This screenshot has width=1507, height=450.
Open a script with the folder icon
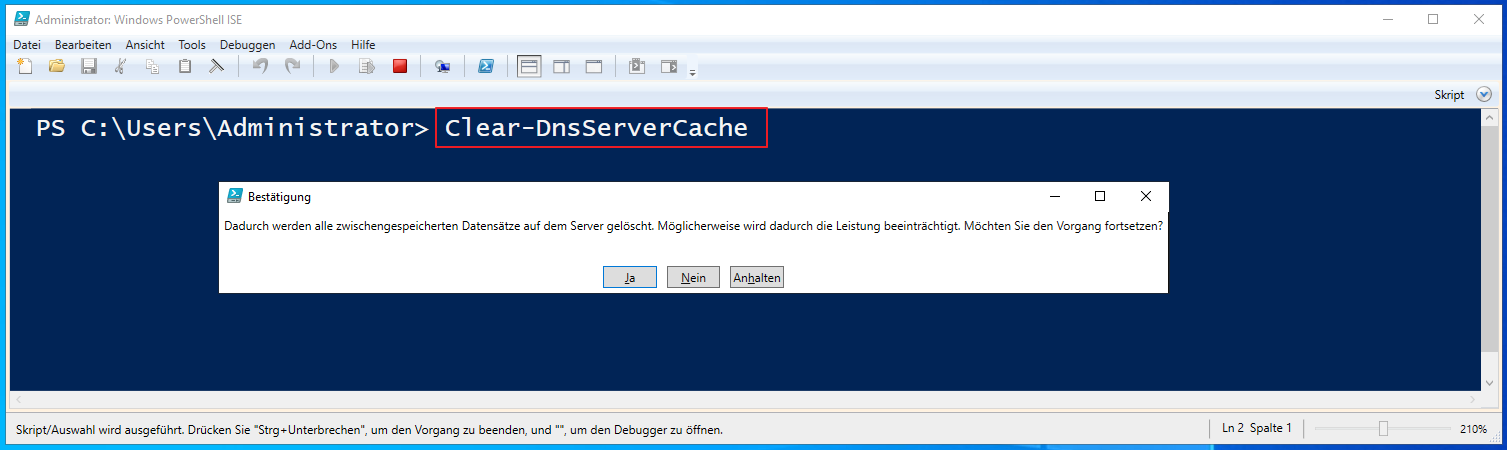57,67
